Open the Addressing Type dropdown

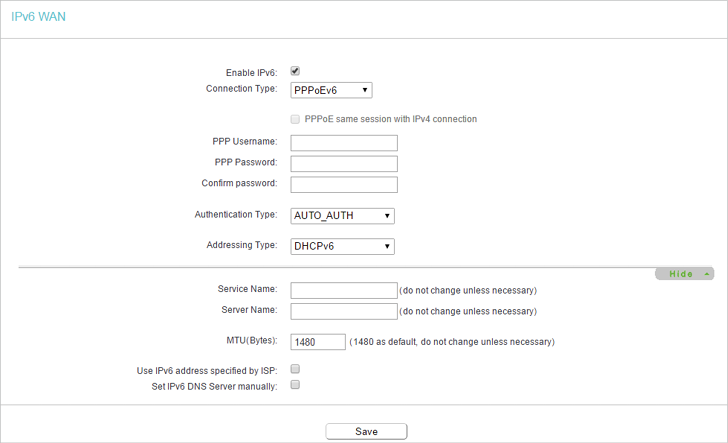click(x=343, y=247)
